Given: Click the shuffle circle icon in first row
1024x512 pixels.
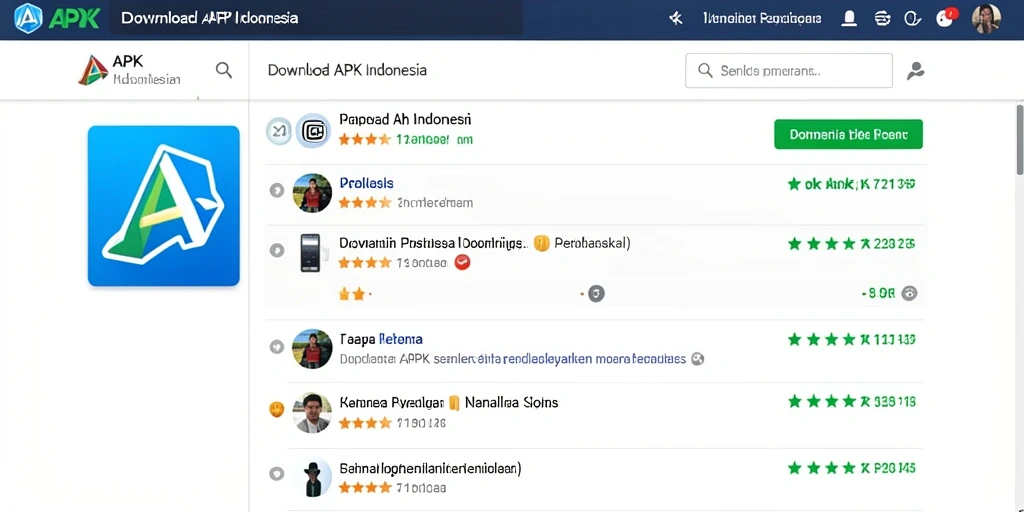Looking at the screenshot, I should (x=279, y=131).
